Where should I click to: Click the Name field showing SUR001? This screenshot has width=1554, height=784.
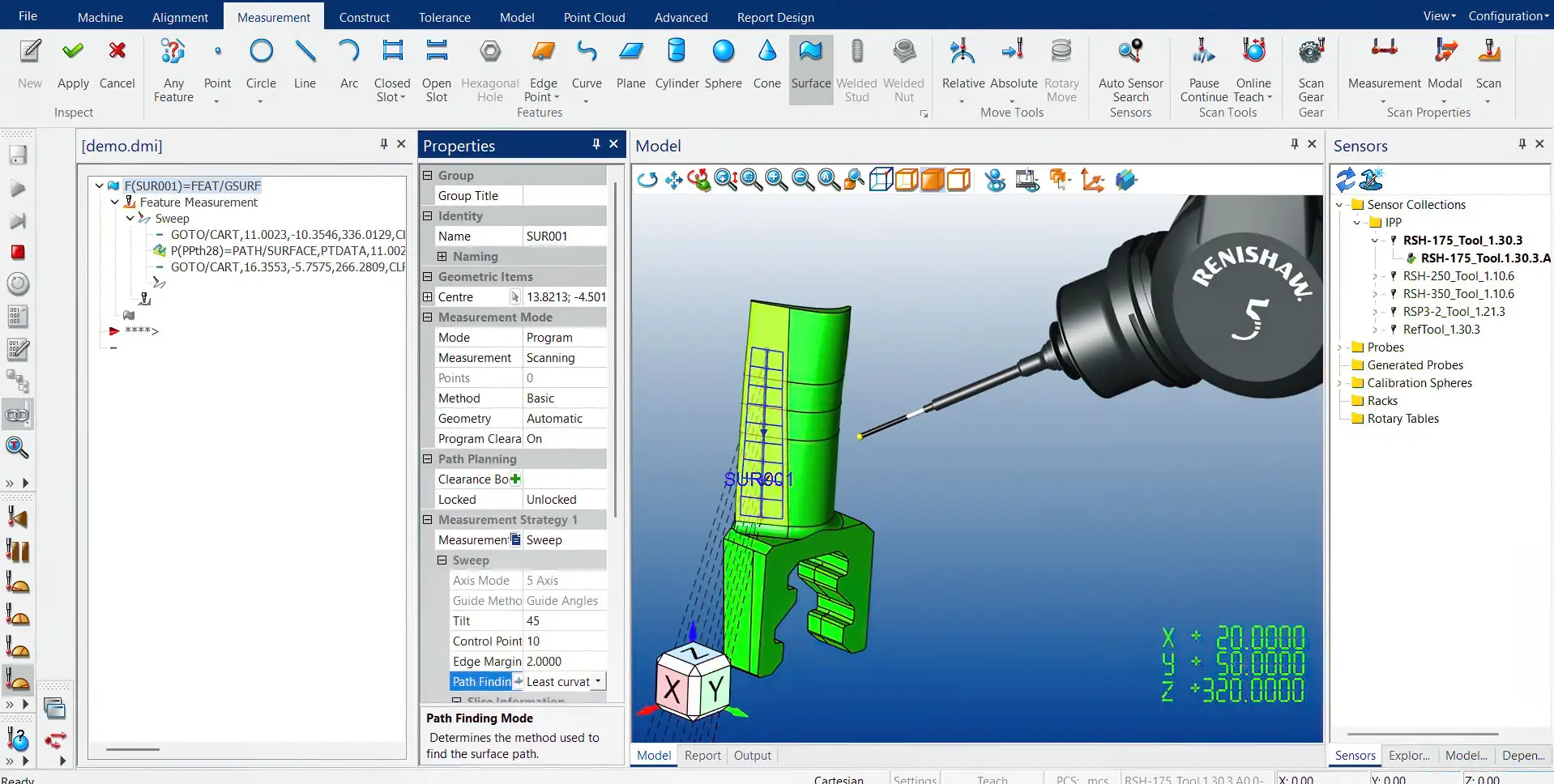click(x=565, y=236)
